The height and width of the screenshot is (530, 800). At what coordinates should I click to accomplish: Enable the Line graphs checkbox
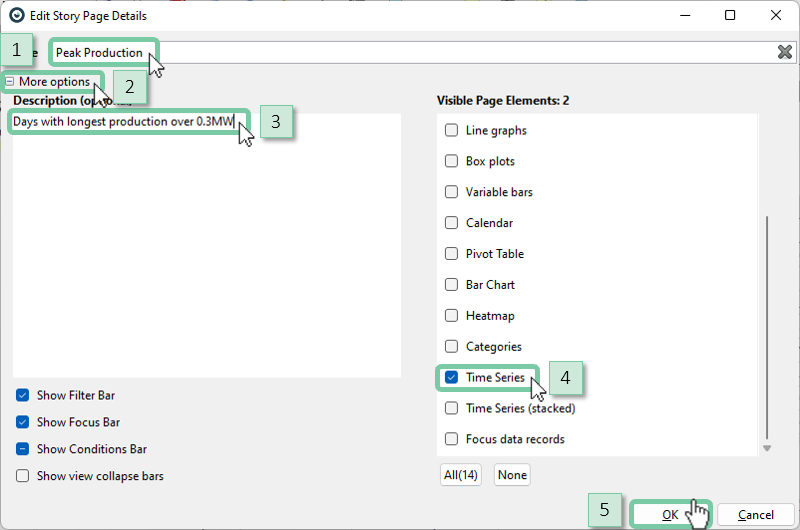pyautogui.click(x=452, y=131)
